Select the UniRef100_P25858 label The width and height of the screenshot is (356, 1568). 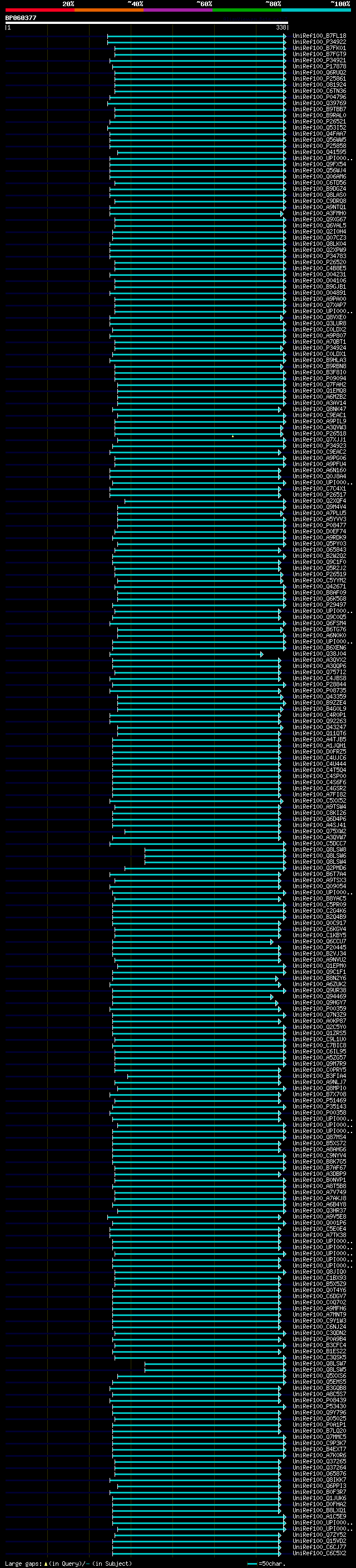pos(319,146)
